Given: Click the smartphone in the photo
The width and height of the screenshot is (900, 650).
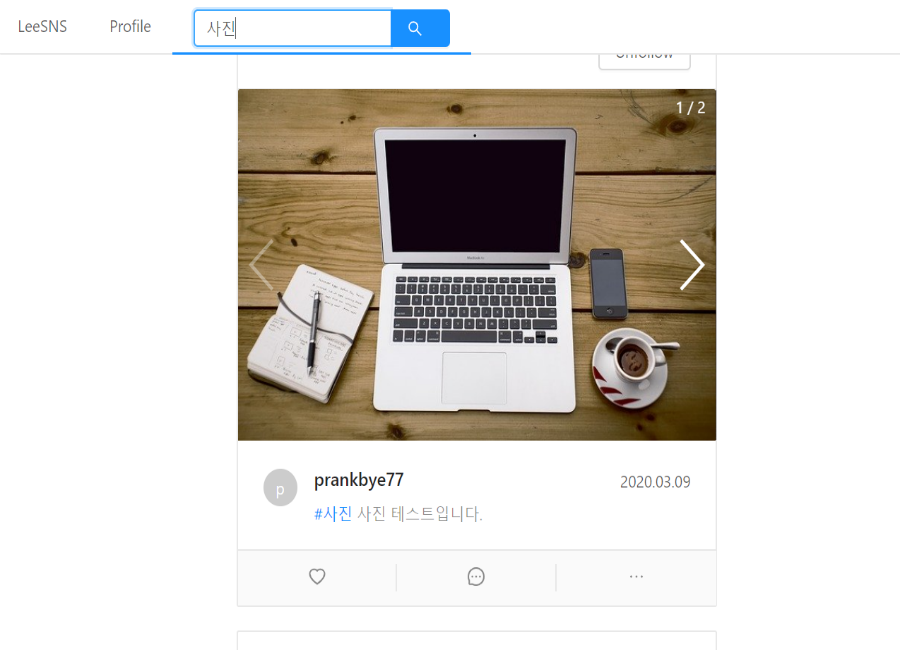Looking at the screenshot, I should (x=608, y=283).
